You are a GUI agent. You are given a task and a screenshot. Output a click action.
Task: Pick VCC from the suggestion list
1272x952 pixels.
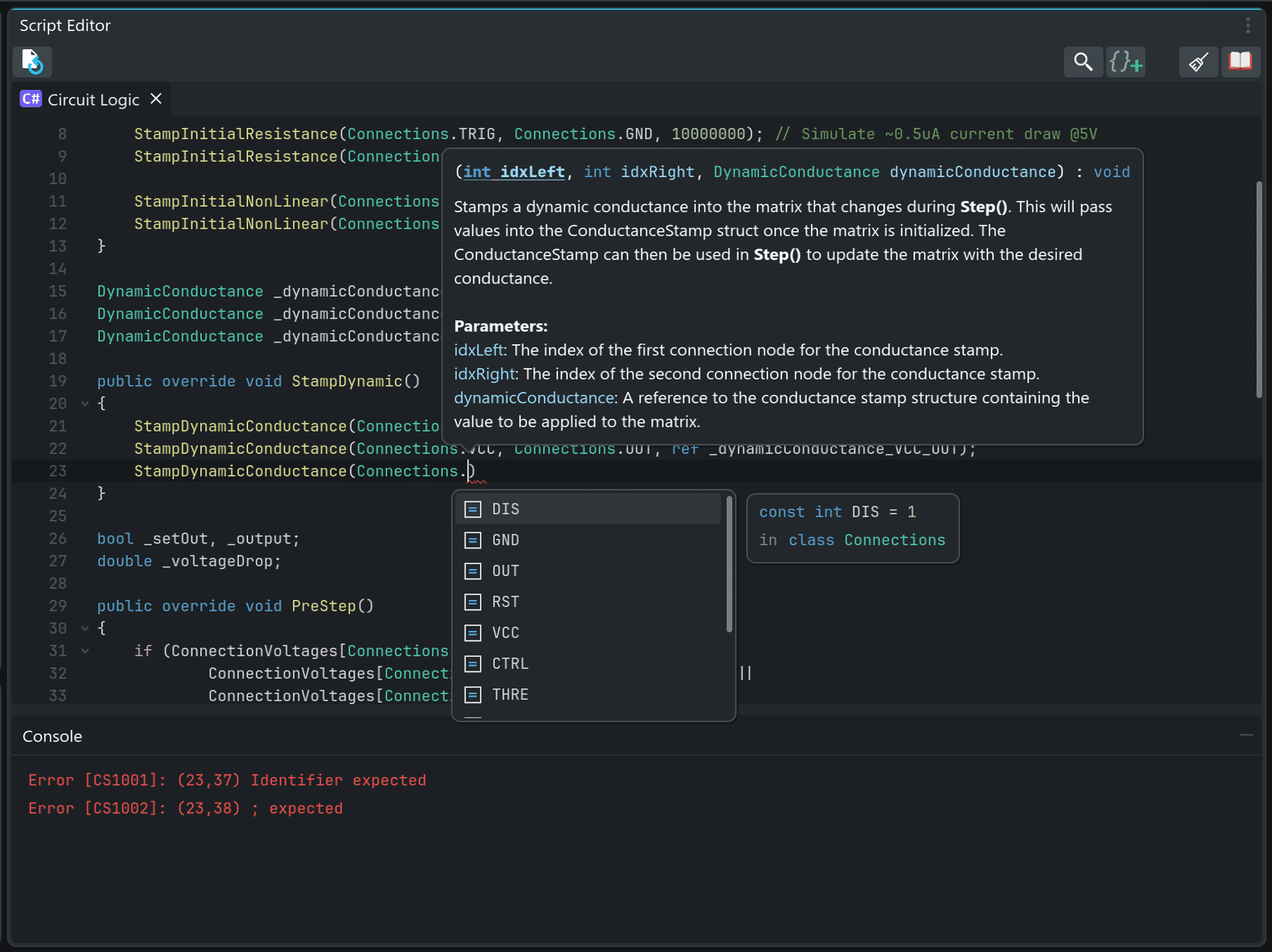pos(588,633)
